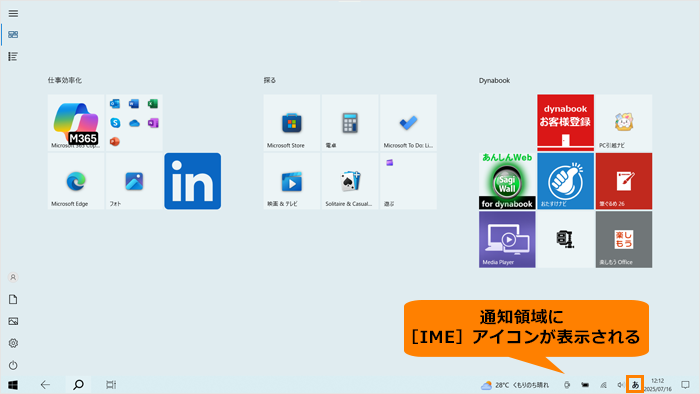Viewport: 700px width, 394px height.
Task: Open the Documents folder shortcut
Action: click(13, 299)
